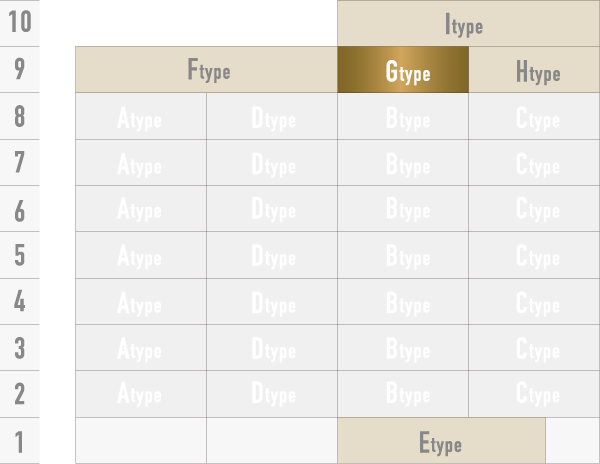Click the floor 10 row label
This screenshot has height=464, width=600.
pyautogui.click(x=20, y=23)
